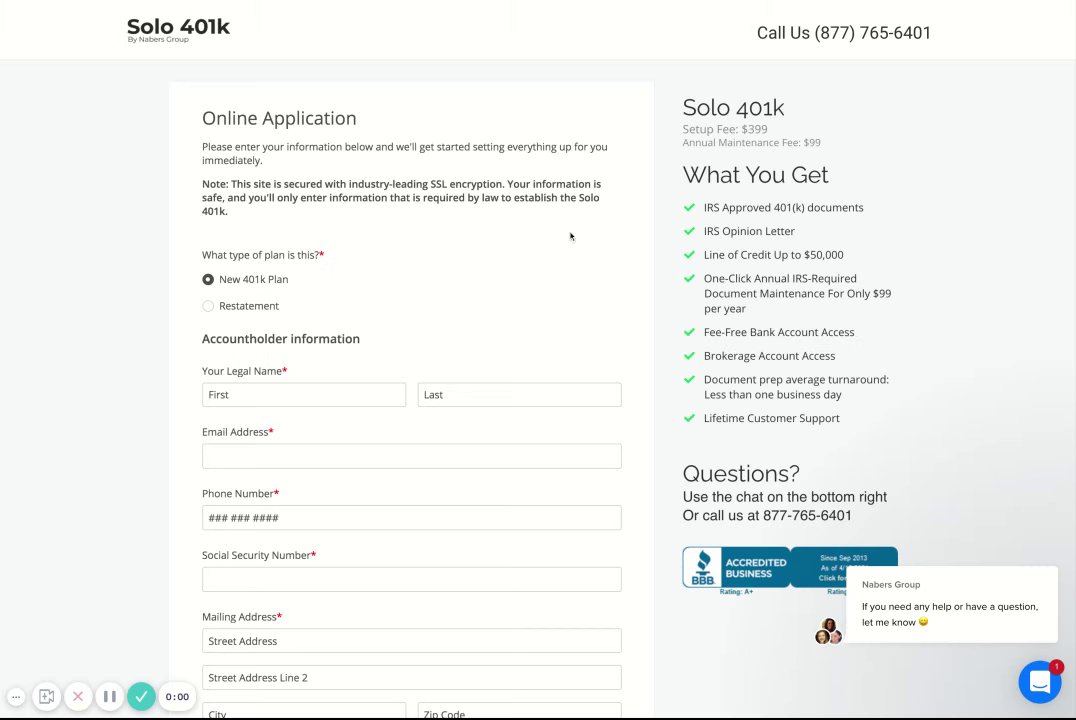
Task: Click the Social Security Number field
Action: pos(411,579)
